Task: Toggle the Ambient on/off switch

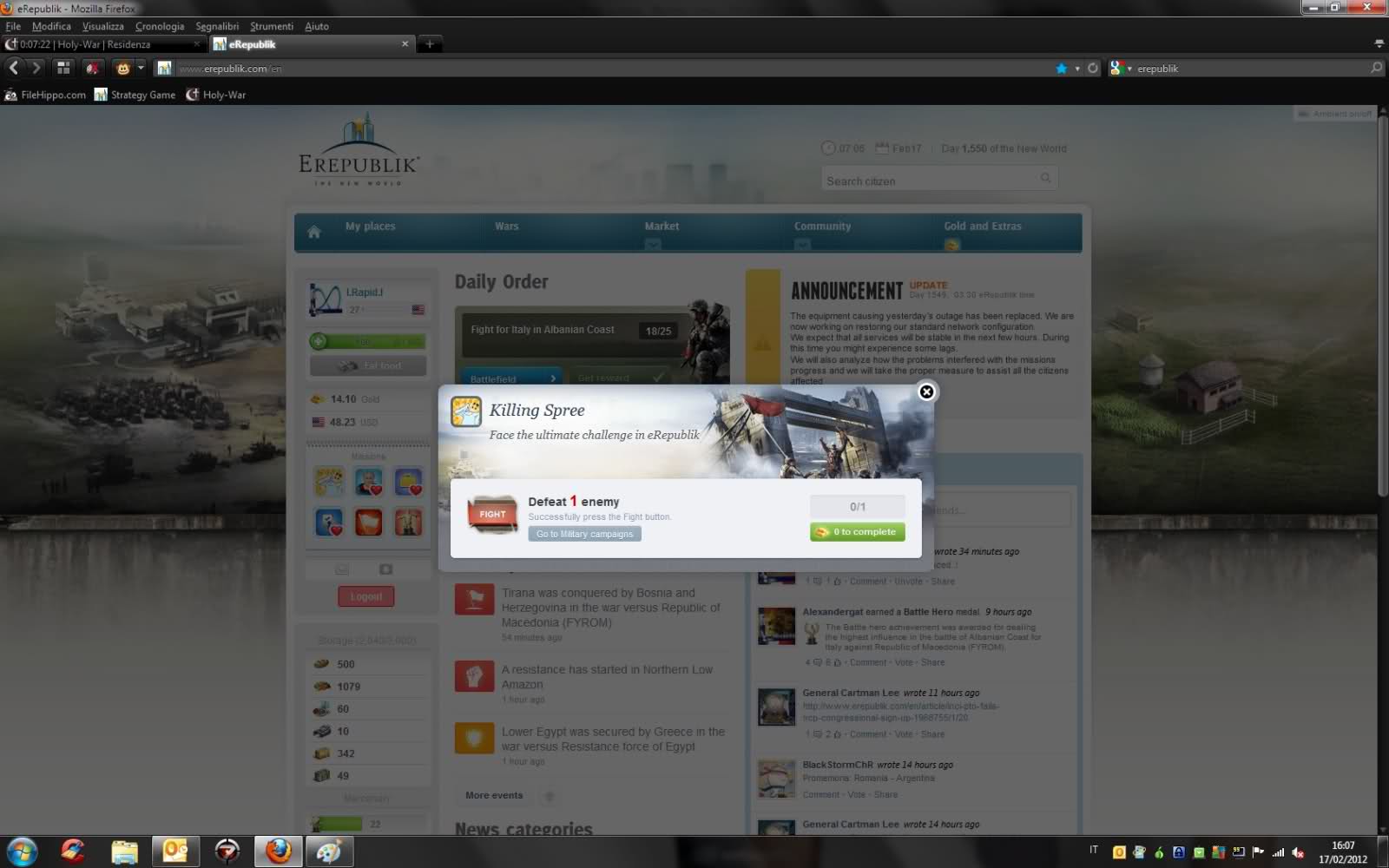Action: [x=1334, y=114]
